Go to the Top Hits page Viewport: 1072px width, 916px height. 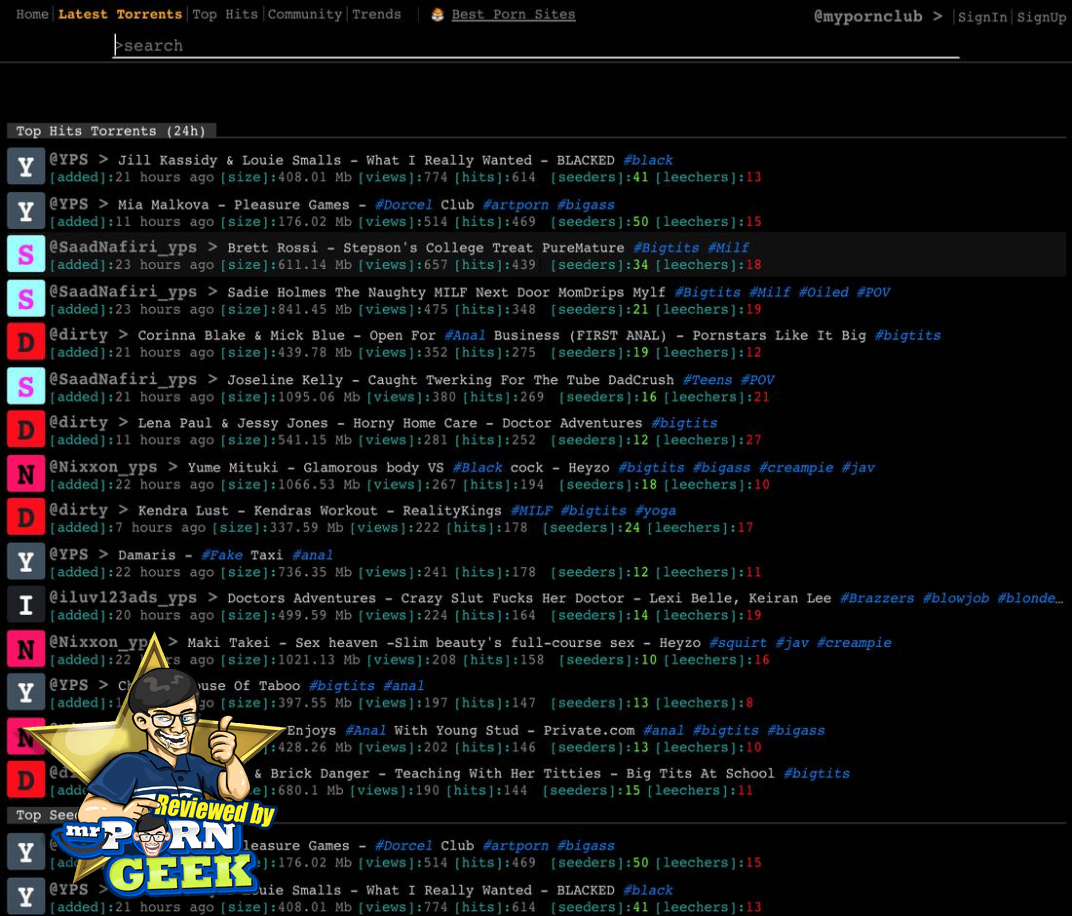point(224,14)
